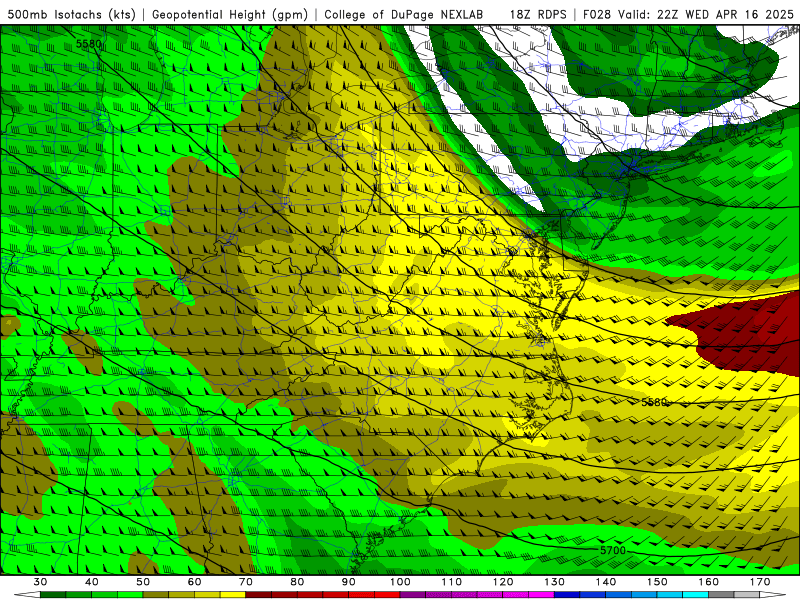Click the '18Z RDPS' model run label

coord(538,15)
